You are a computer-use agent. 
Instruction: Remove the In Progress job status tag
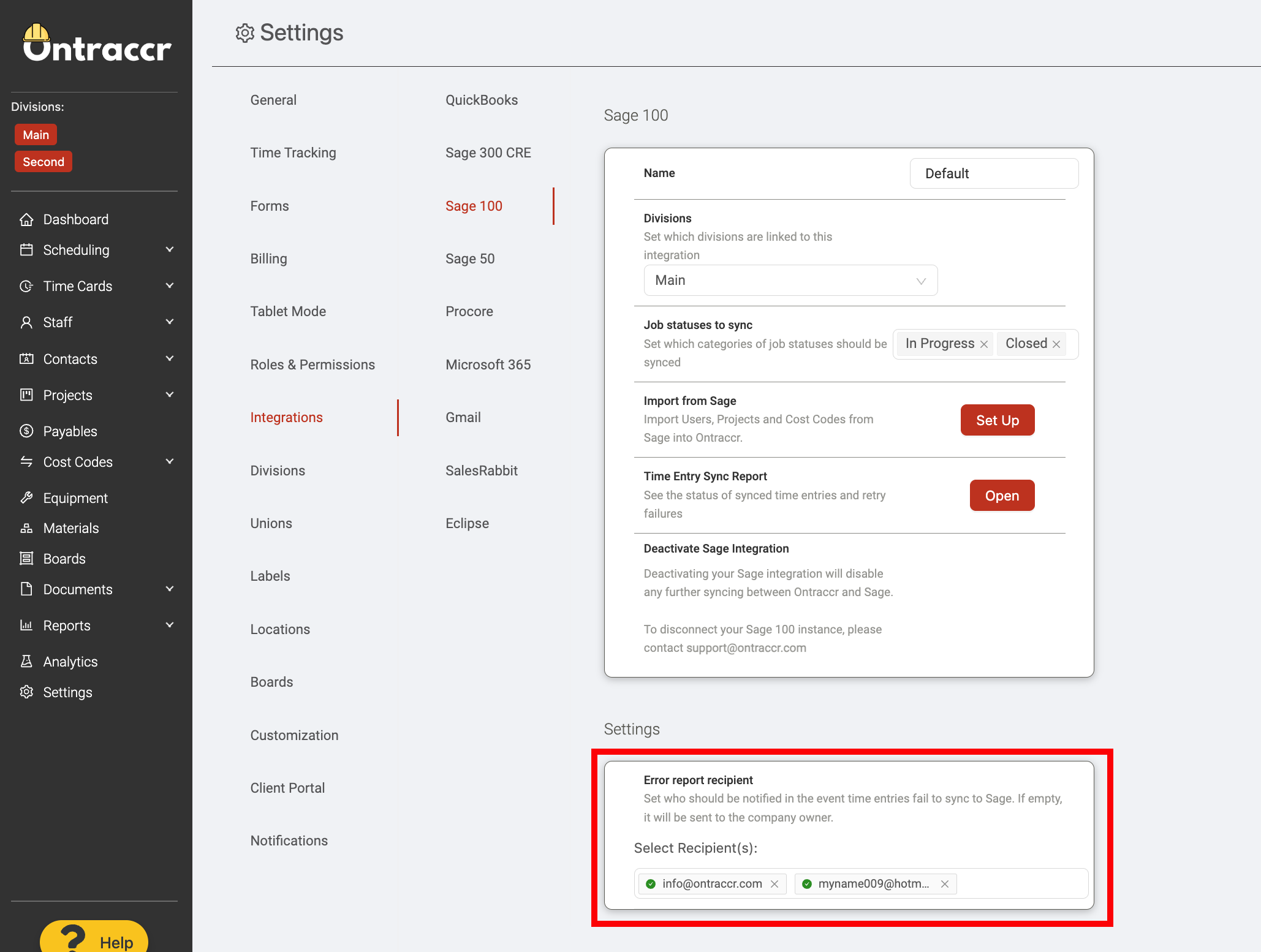click(984, 344)
